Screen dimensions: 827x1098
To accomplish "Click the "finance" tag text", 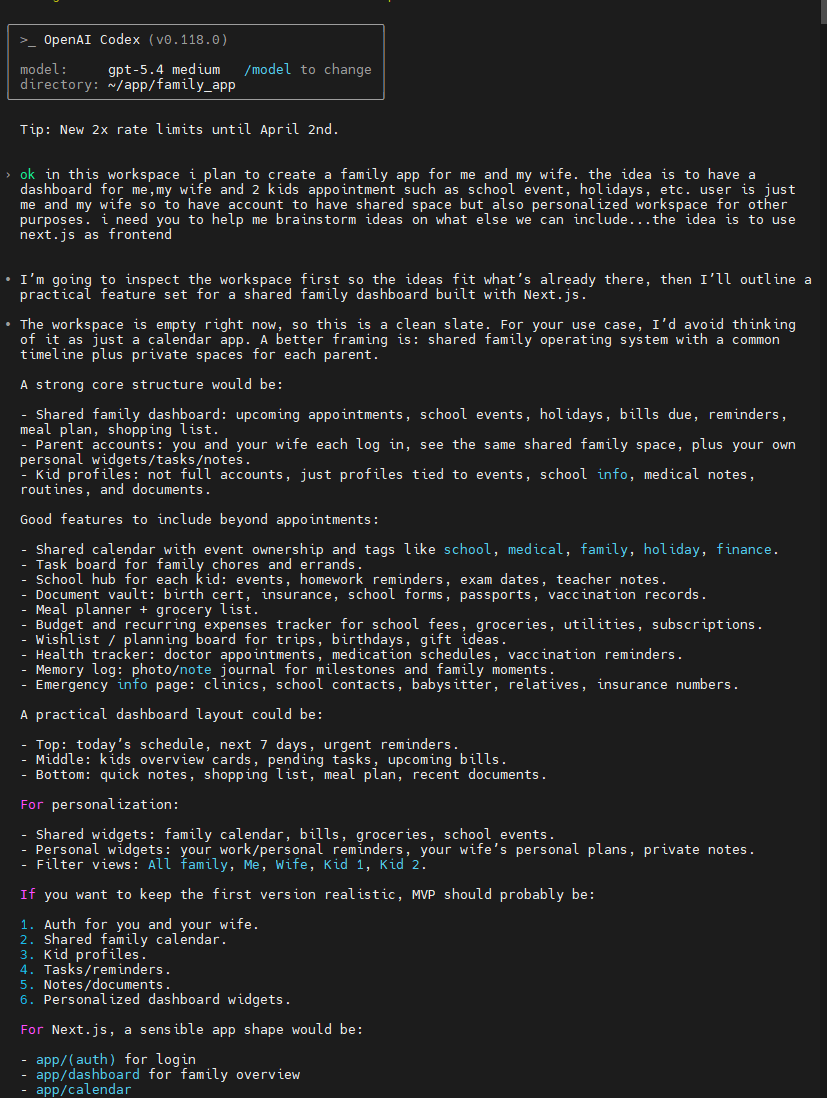I will pos(743,550).
